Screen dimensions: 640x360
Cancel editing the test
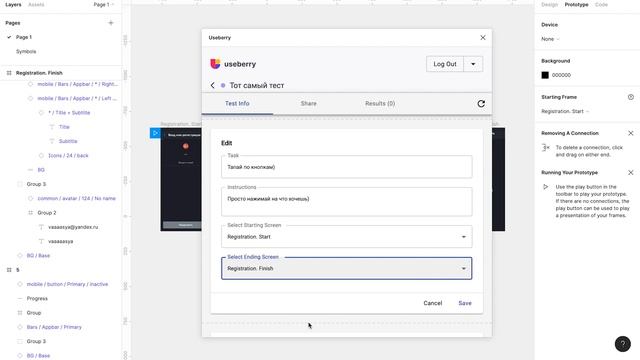pos(433,303)
